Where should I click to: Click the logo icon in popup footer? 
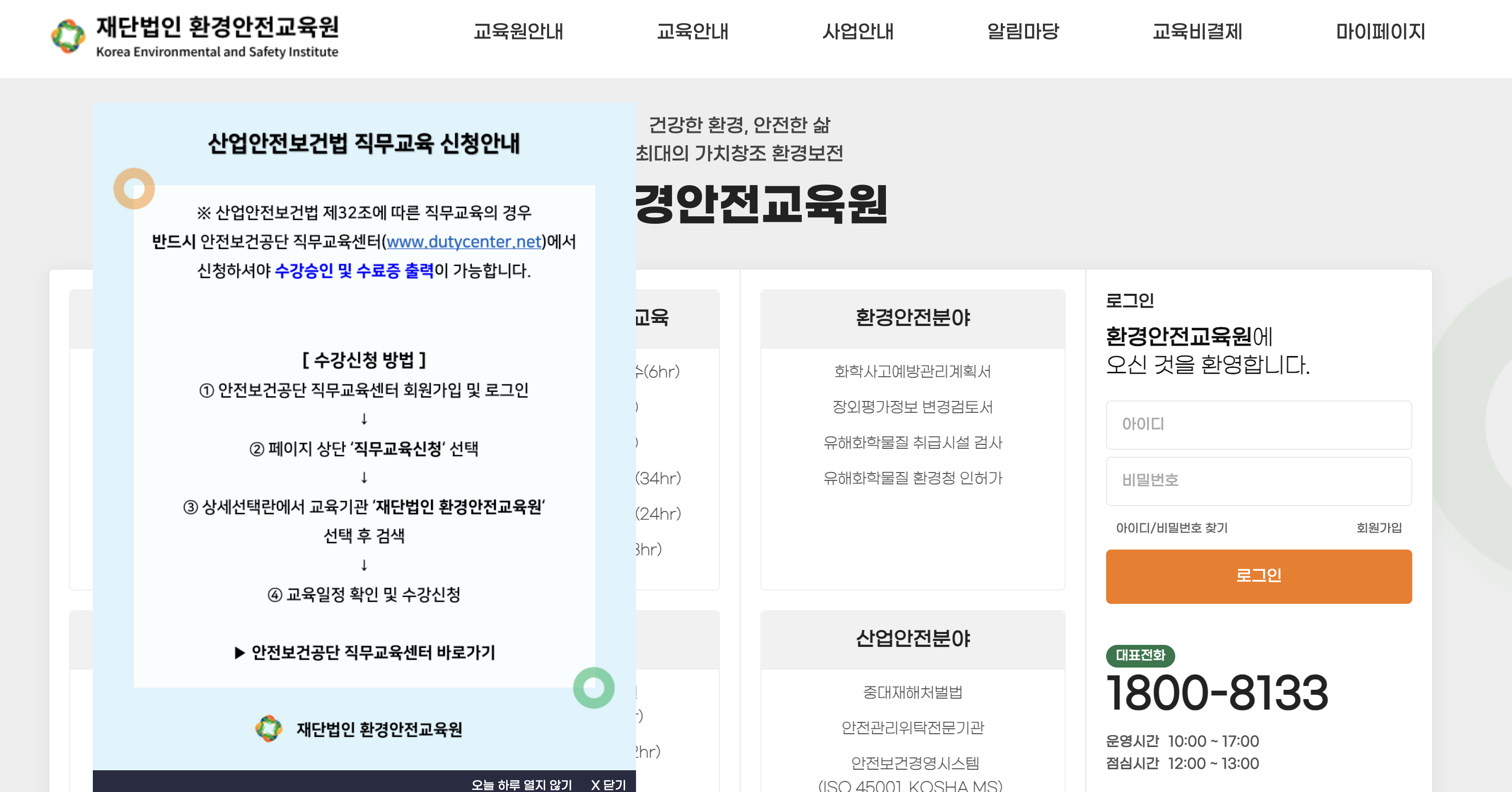[x=269, y=729]
